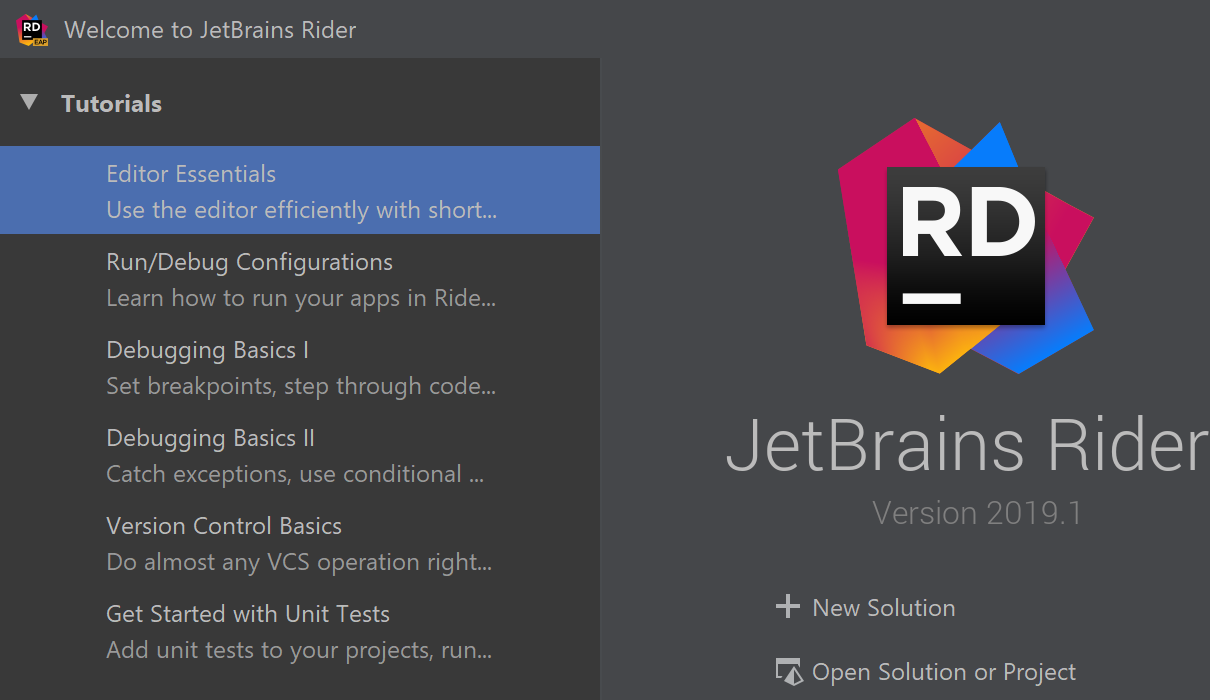The width and height of the screenshot is (1210, 700).
Task: Open Get Started with Unit Tests tutorial
Action: (300, 630)
